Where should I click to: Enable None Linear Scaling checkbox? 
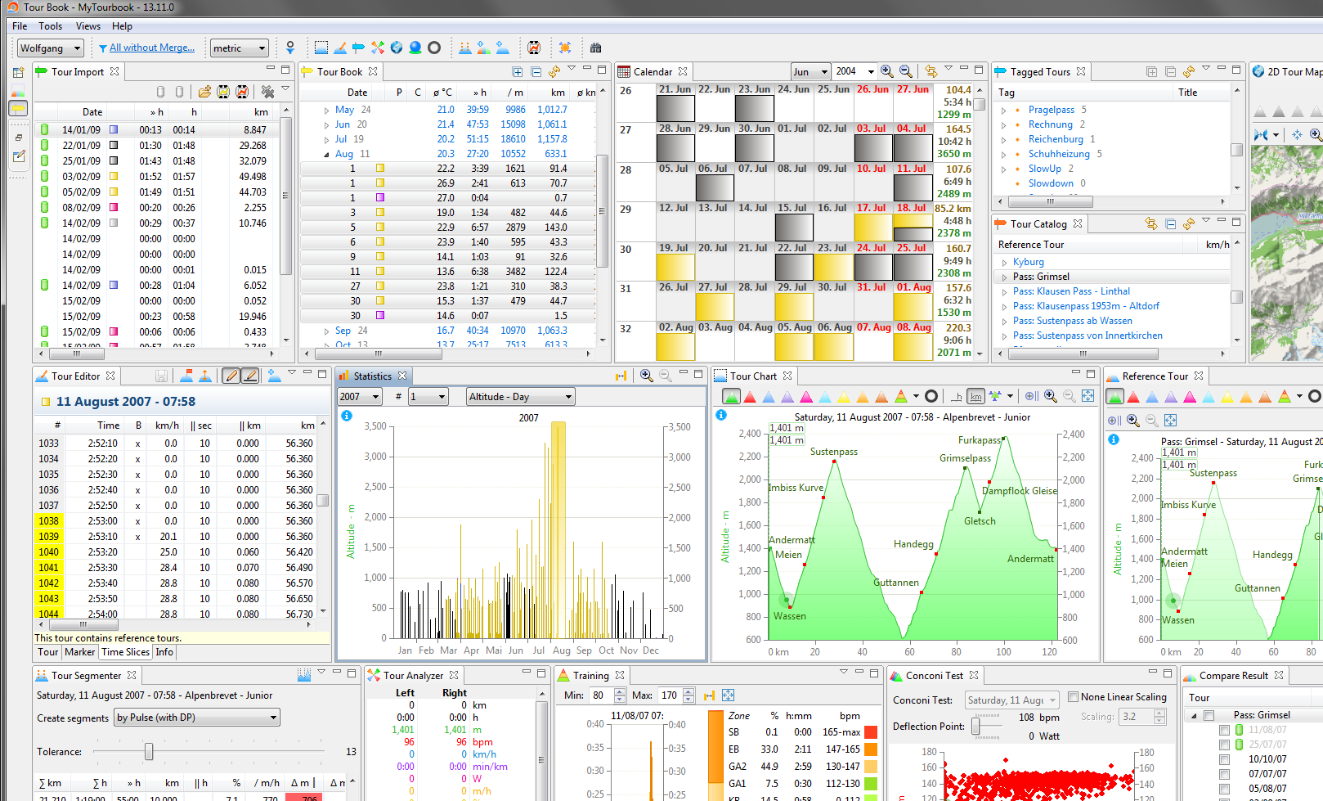[x=1073, y=697]
